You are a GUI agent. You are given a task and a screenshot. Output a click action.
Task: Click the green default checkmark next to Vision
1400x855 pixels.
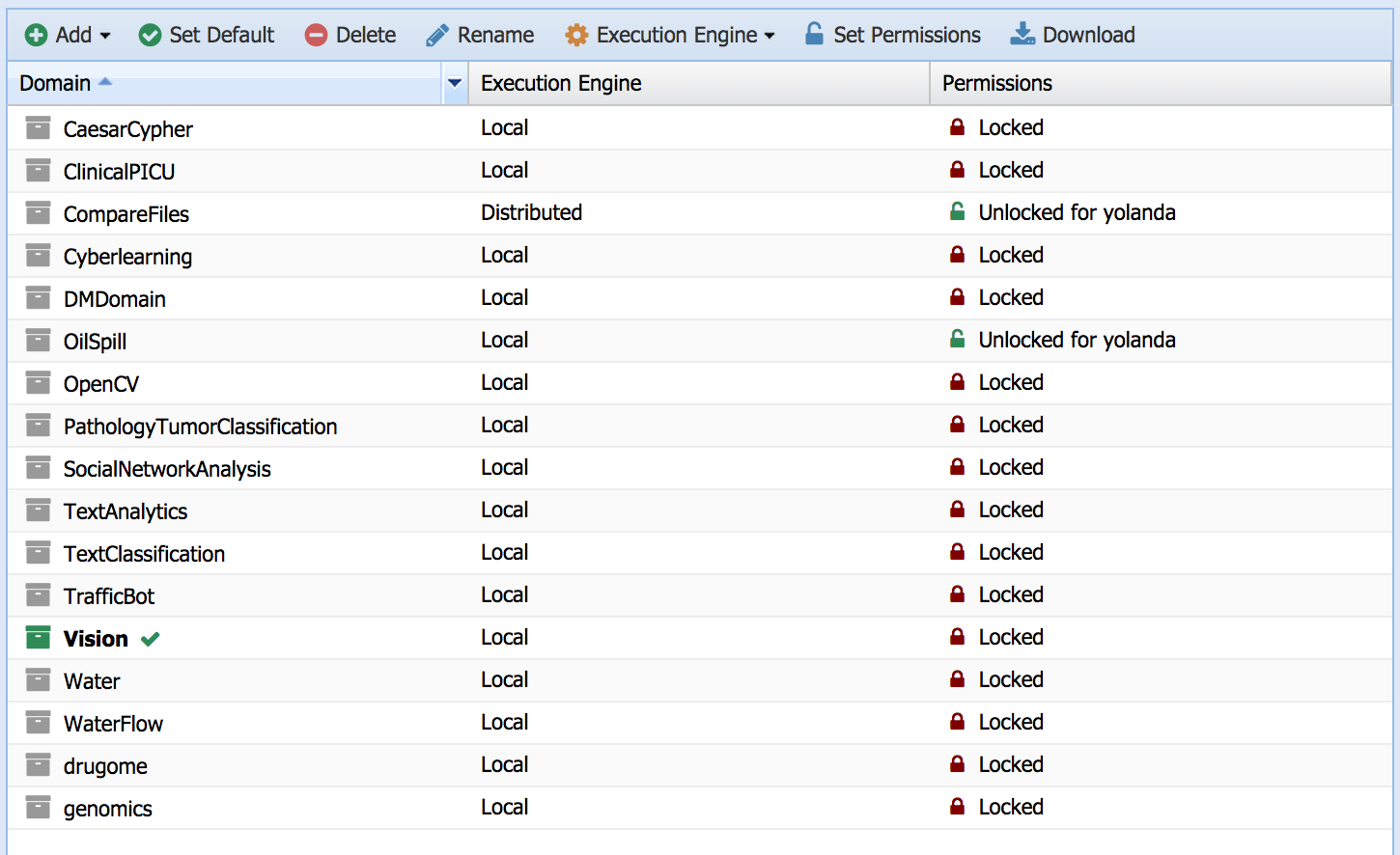pyautogui.click(x=151, y=639)
